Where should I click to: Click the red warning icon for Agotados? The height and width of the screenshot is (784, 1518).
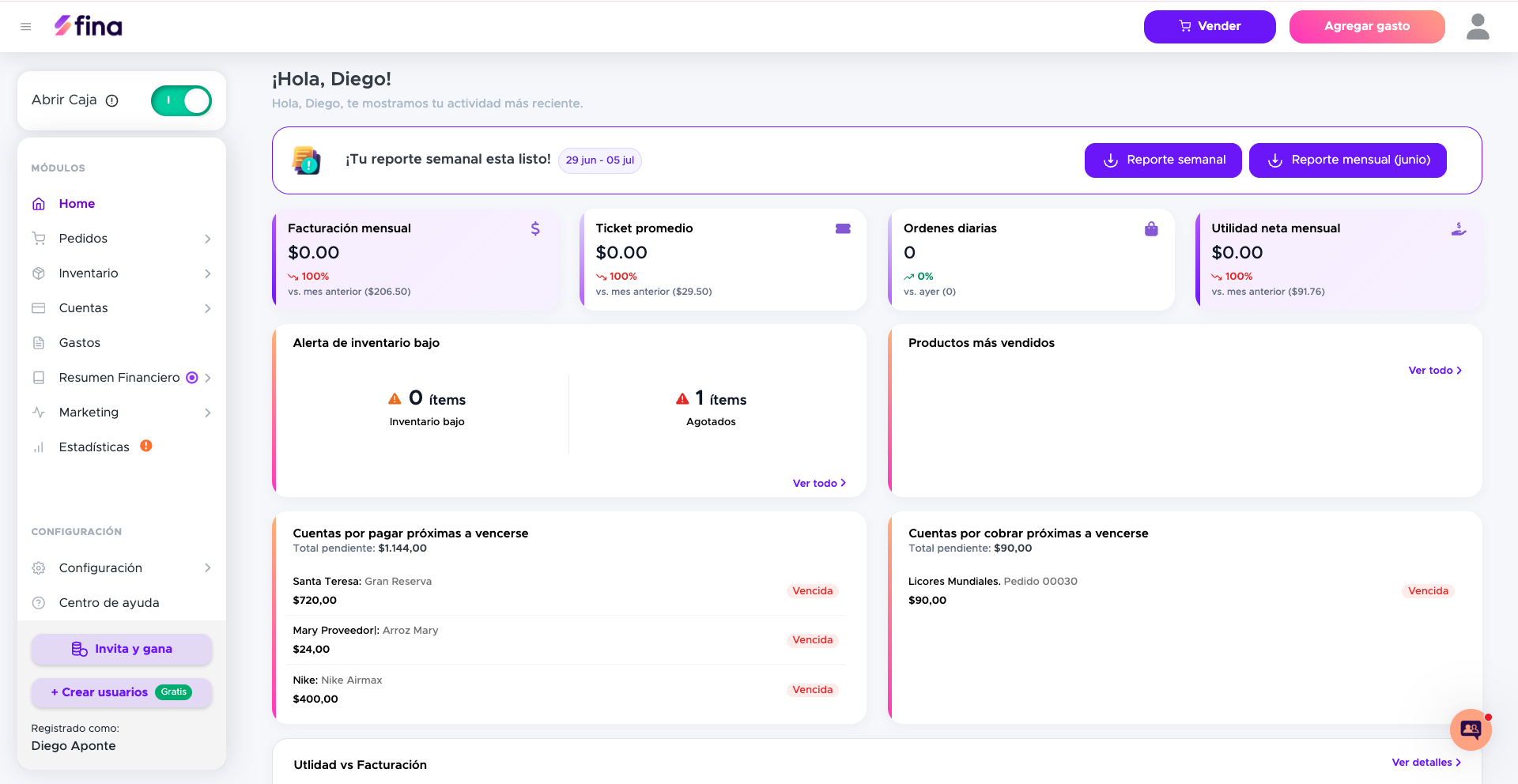tap(682, 398)
